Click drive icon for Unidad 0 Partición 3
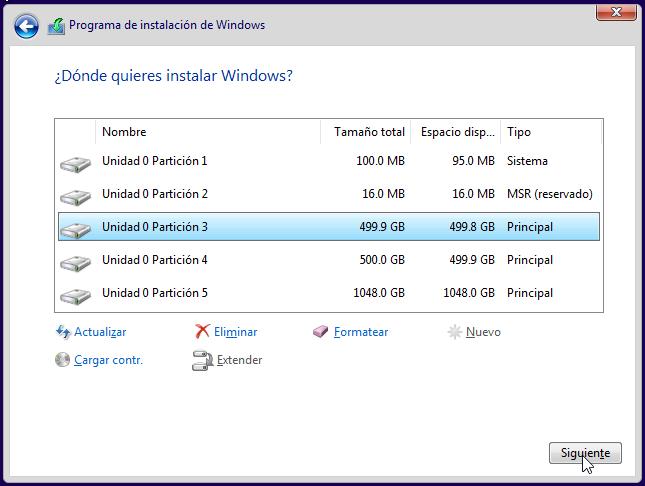This screenshot has width=645, height=486. pyautogui.click(x=75, y=230)
